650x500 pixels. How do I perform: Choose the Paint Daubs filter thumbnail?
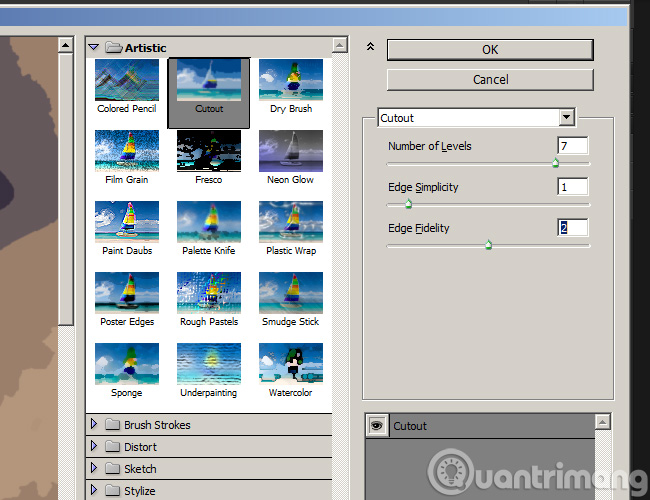click(127, 222)
